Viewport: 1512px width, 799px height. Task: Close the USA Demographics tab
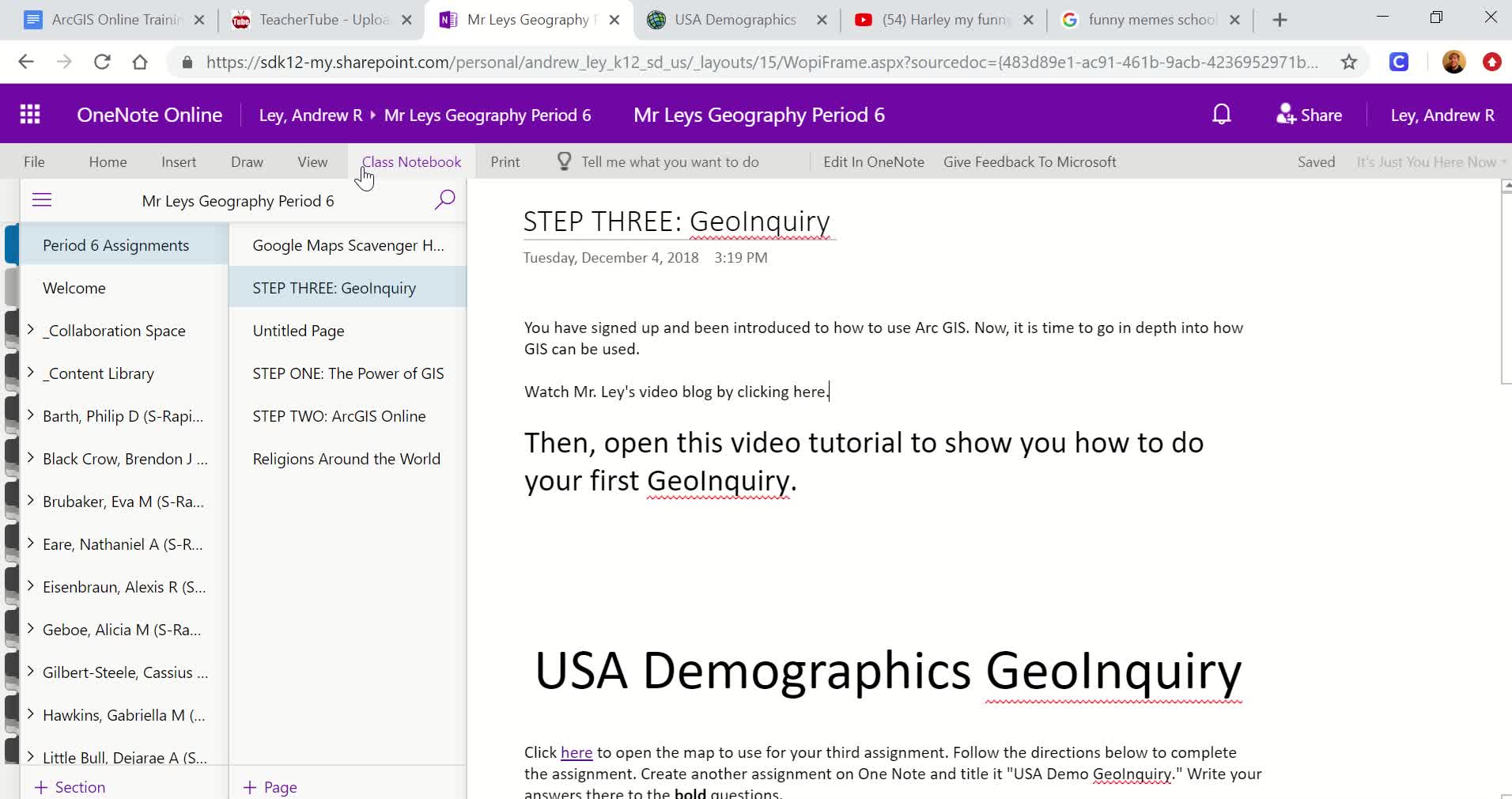(822, 20)
